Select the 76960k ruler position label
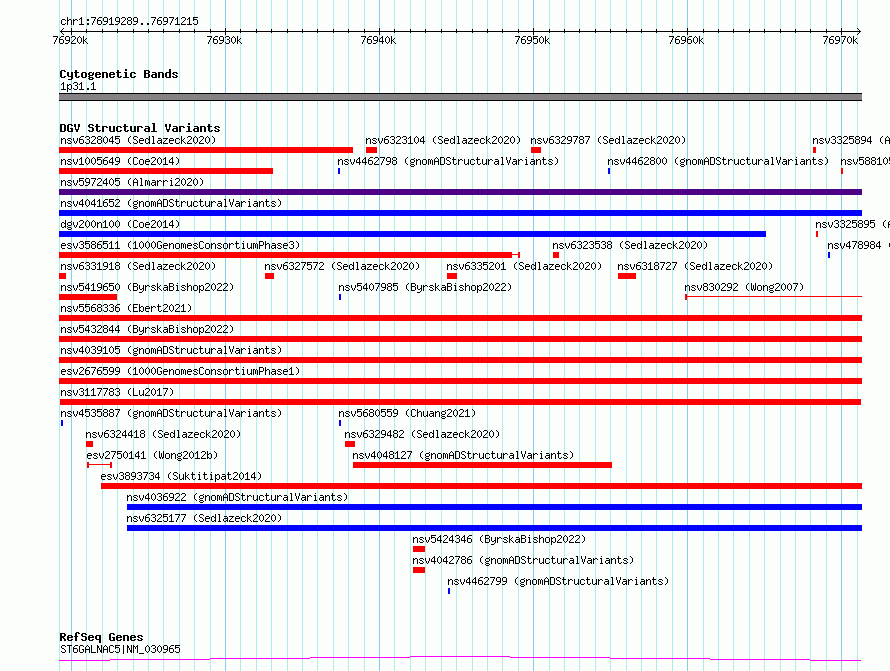The width and height of the screenshot is (890, 671). pos(686,40)
